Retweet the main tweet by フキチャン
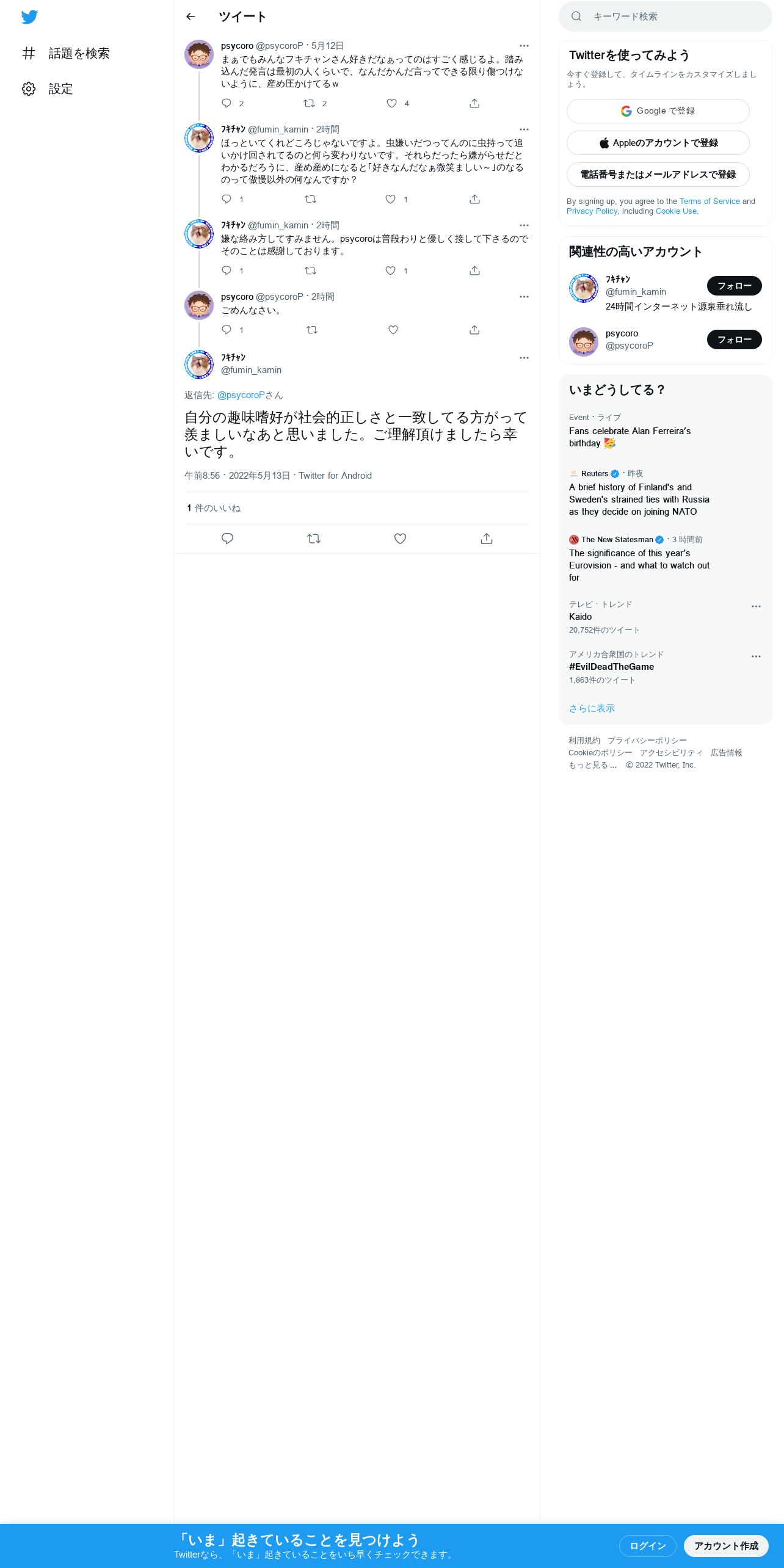 click(314, 539)
